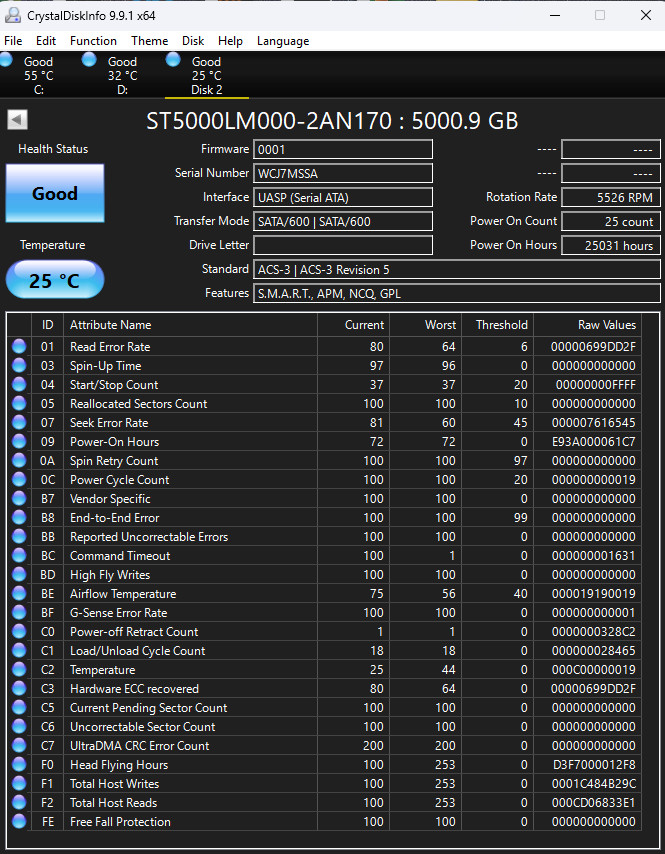Viewport: 665px width, 854px height.
Task: Click the Good health status button
Action: (x=54, y=193)
